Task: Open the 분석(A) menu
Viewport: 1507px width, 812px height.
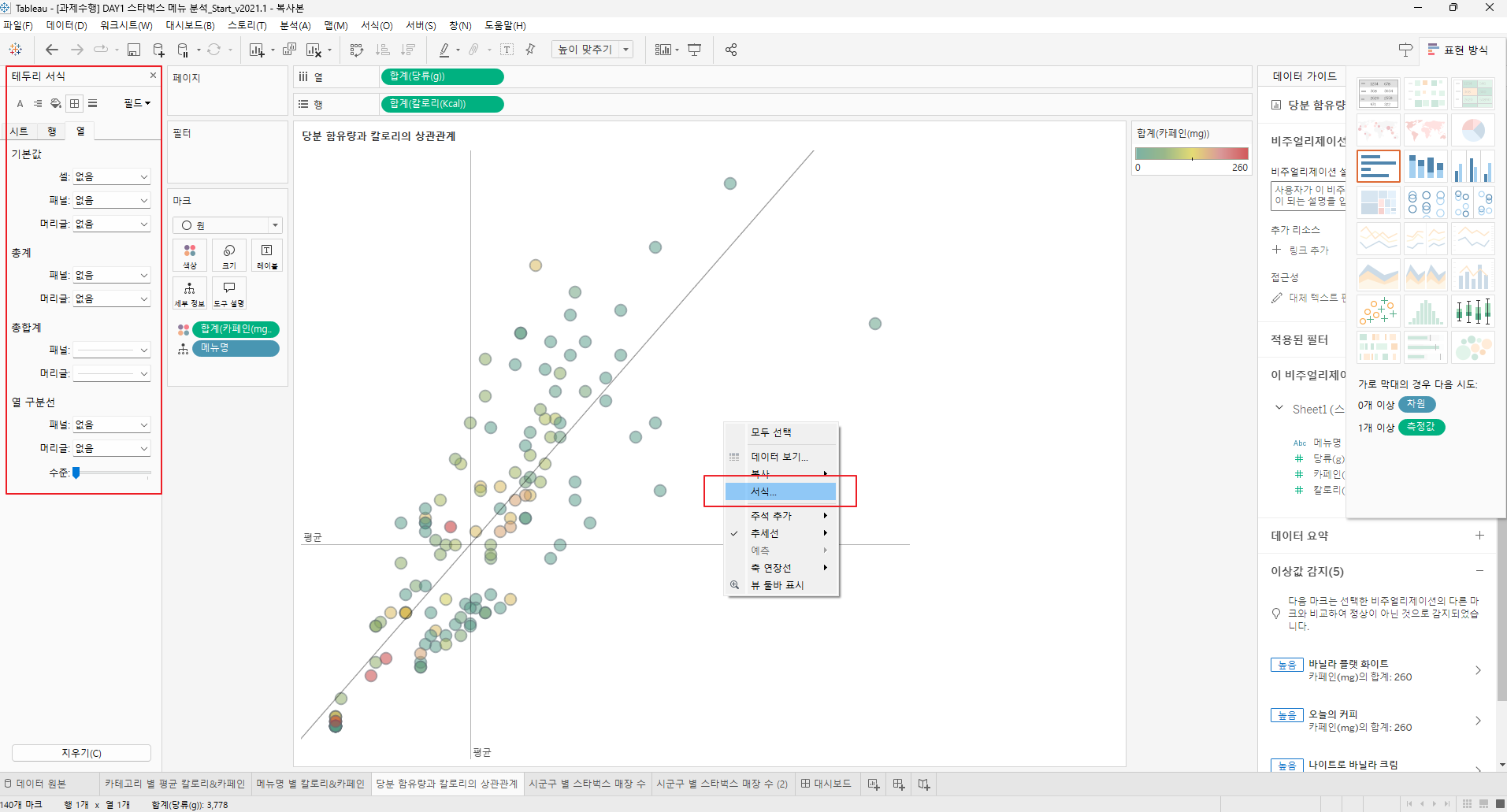Action: [295, 26]
